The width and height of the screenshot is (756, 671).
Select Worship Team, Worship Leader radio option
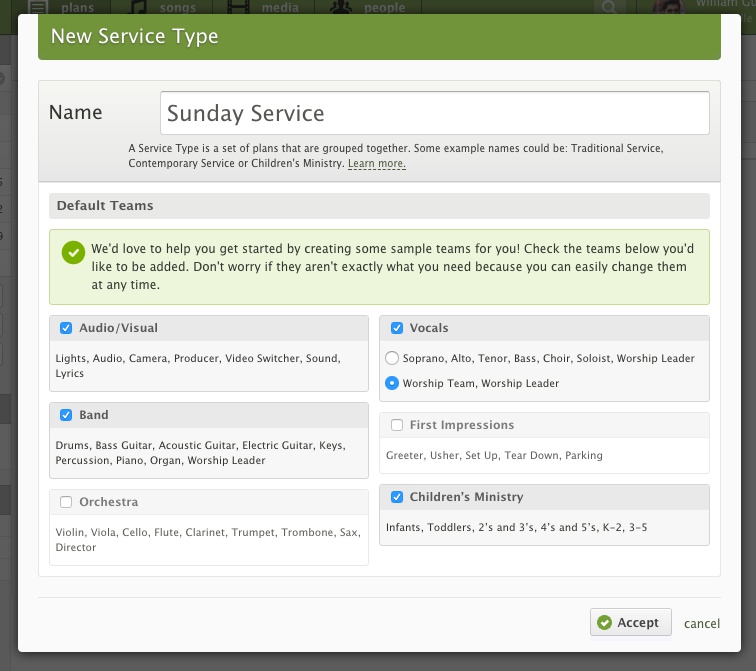coord(392,383)
